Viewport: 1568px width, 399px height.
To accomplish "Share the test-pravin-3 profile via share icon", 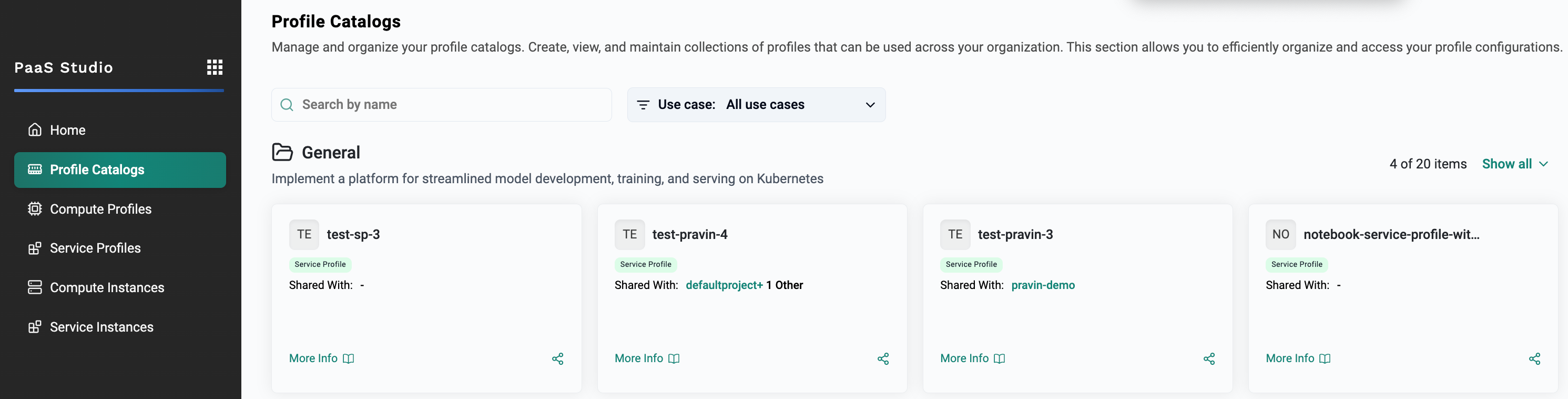I will coord(1208,359).
